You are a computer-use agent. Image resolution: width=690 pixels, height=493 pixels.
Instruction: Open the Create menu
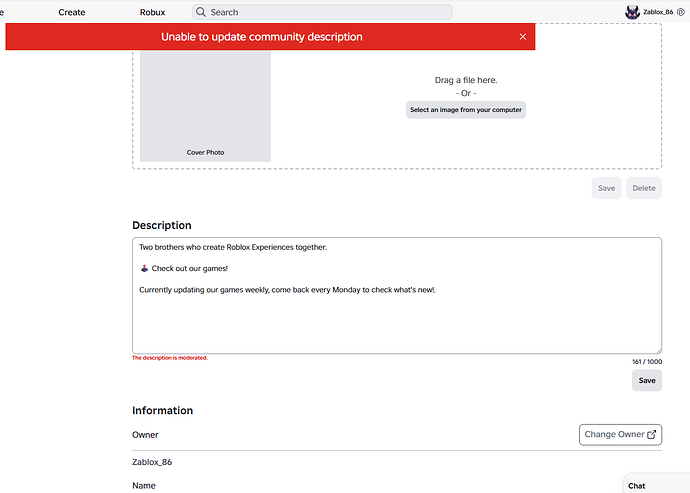[x=72, y=12]
